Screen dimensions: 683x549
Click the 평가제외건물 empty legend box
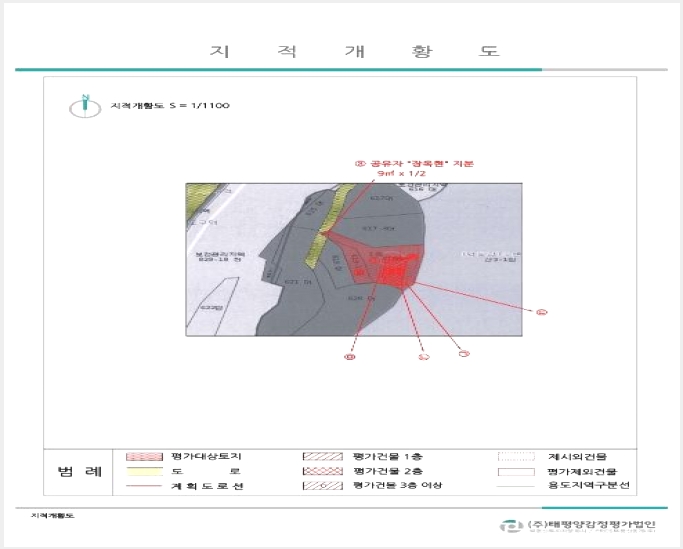point(516,471)
